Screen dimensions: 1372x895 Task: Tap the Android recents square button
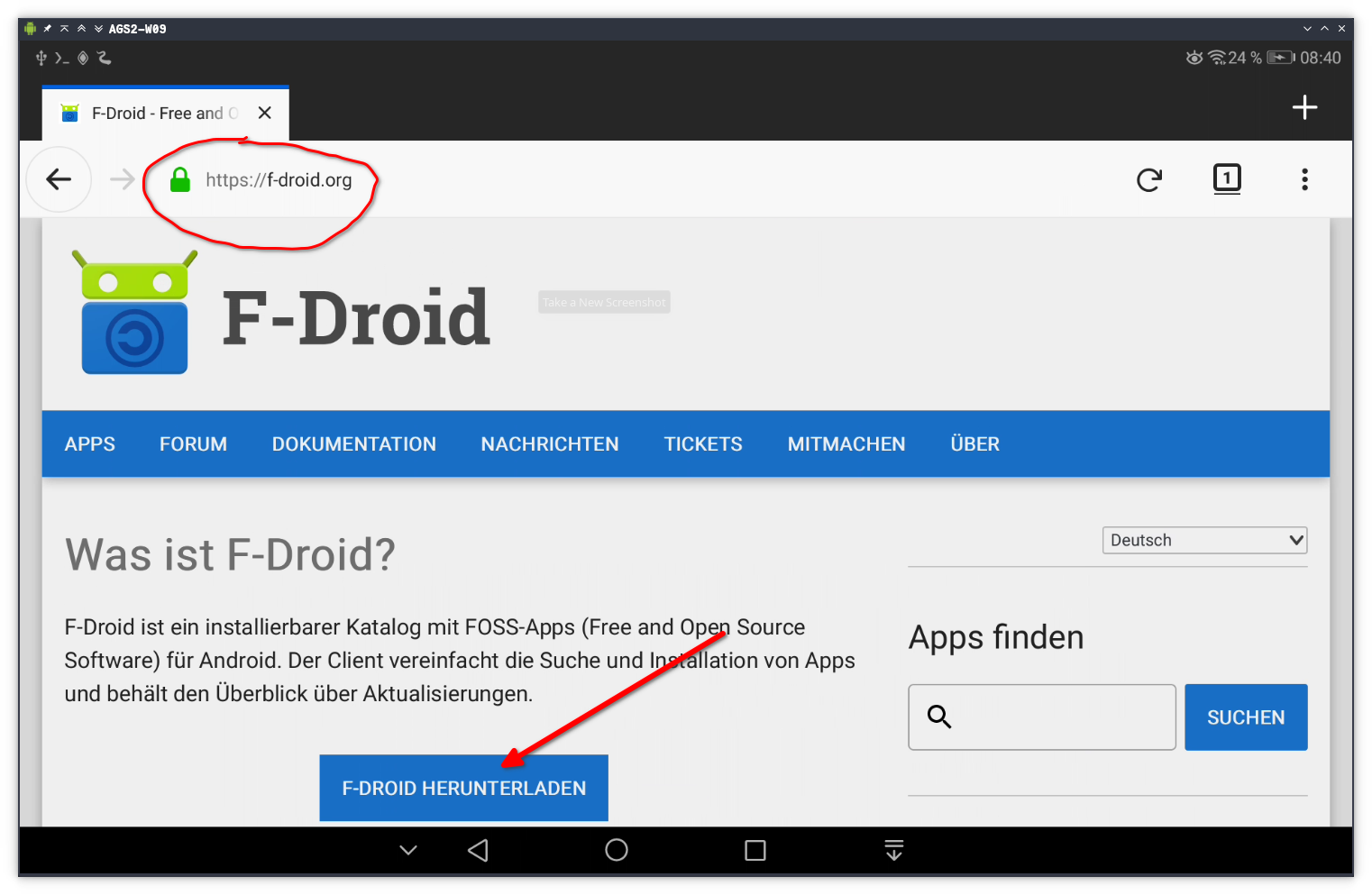tap(755, 850)
